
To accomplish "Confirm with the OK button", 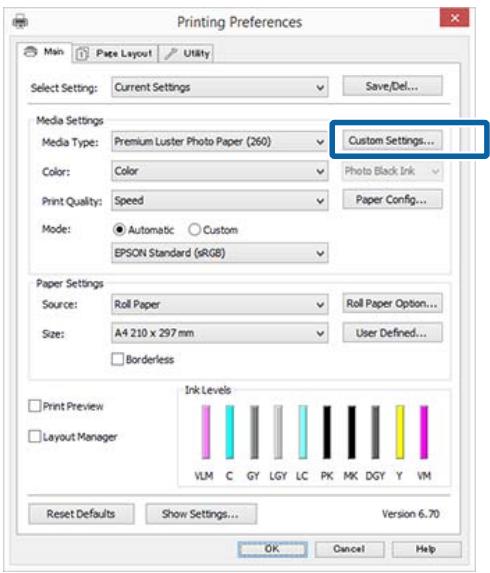I will click(x=272, y=549).
